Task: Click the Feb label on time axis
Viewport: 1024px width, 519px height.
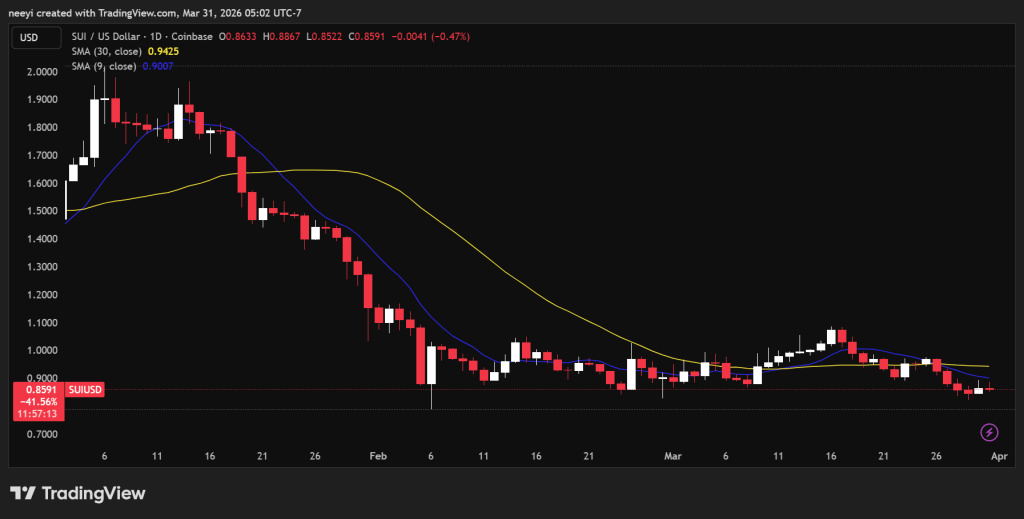Action: click(378, 456)
